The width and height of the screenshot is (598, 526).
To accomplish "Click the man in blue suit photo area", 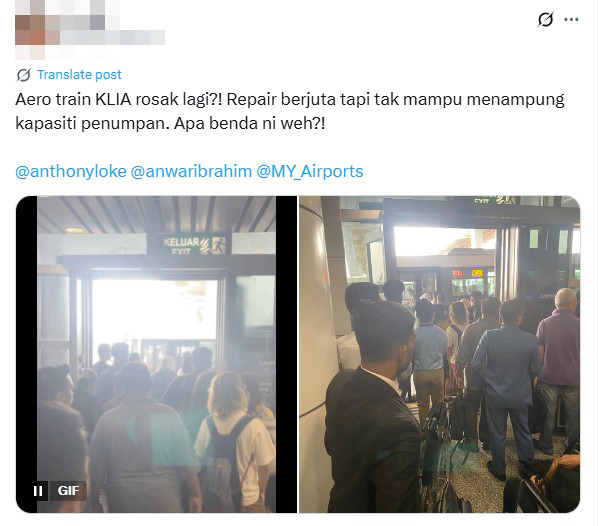I will coord(506,385).
